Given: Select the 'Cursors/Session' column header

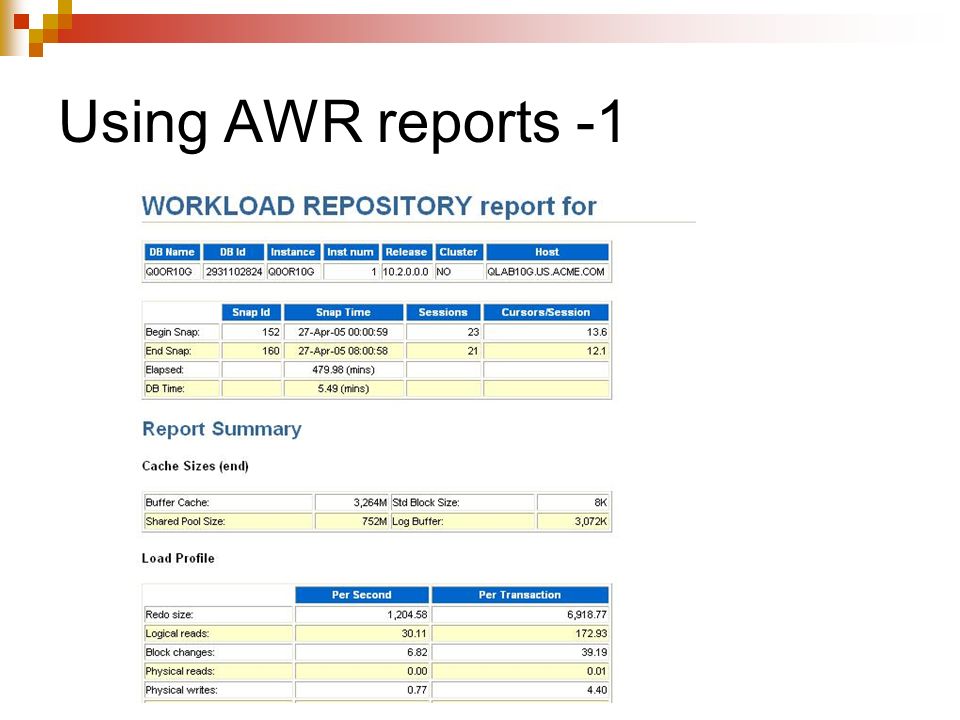Looking at the screenshot, I should 546,312.
